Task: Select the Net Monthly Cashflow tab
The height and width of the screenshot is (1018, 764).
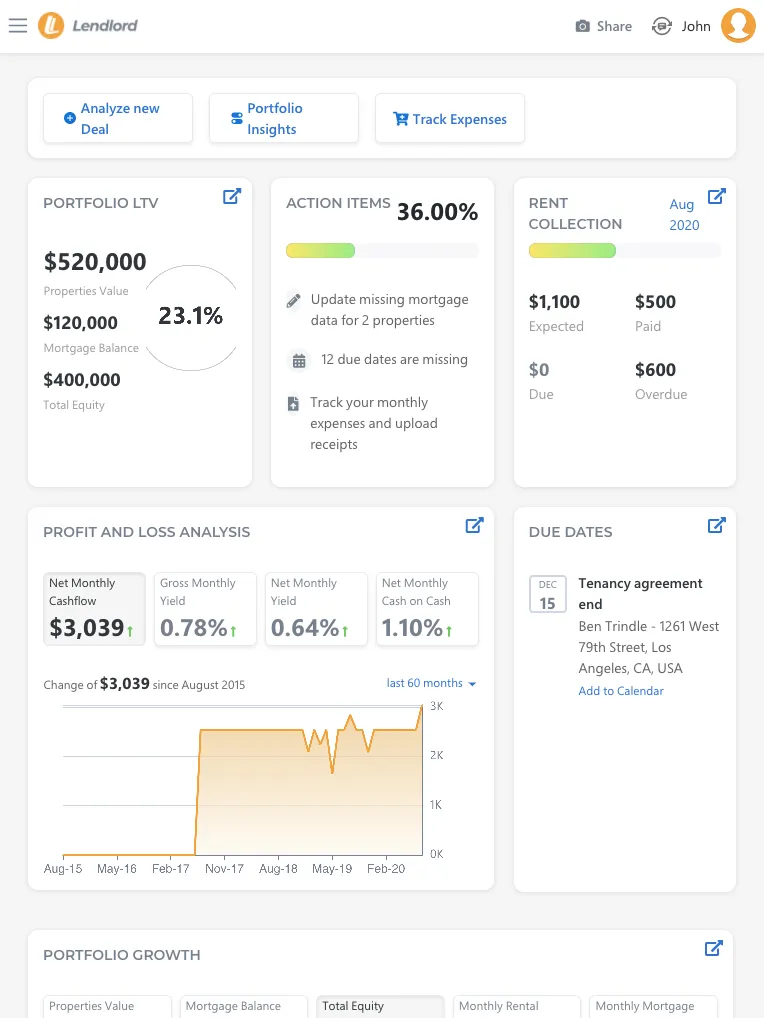Action: click(x=95, y=609)
